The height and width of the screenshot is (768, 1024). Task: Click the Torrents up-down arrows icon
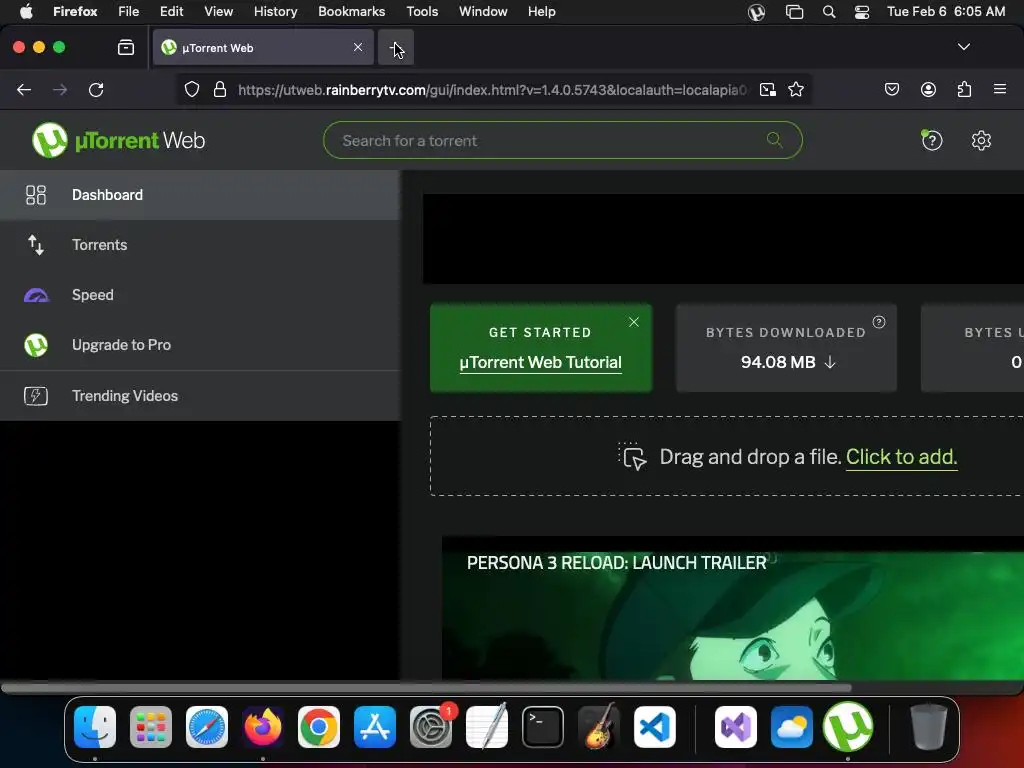tap(36, 245)
